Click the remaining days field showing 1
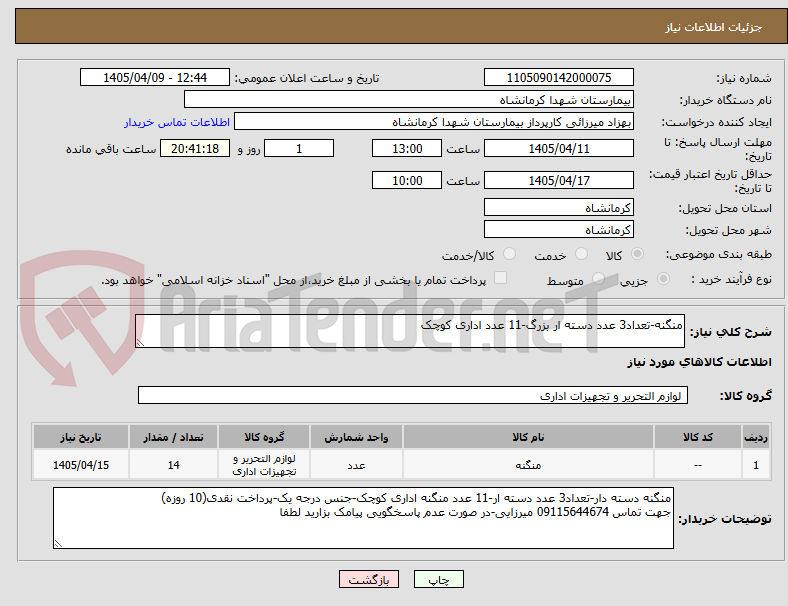Screen dimensions: 788x606 (x=299, y=148)
